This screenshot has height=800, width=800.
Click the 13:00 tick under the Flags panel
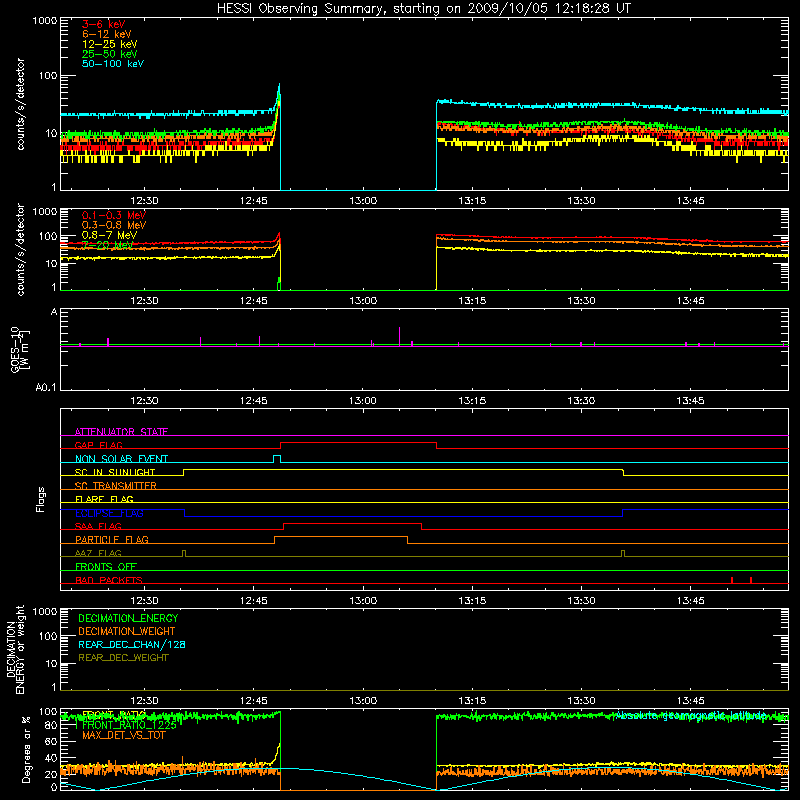363,601
